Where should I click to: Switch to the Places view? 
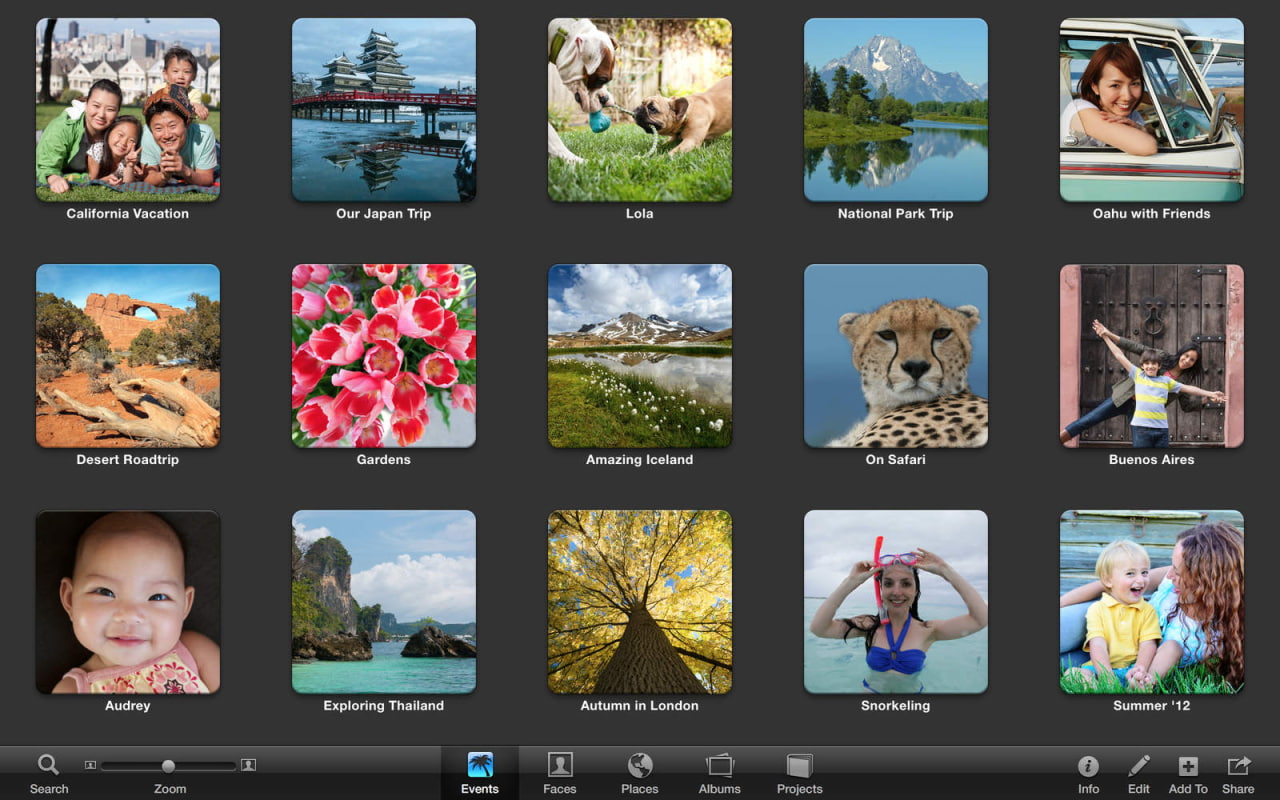tap(640, 767)
